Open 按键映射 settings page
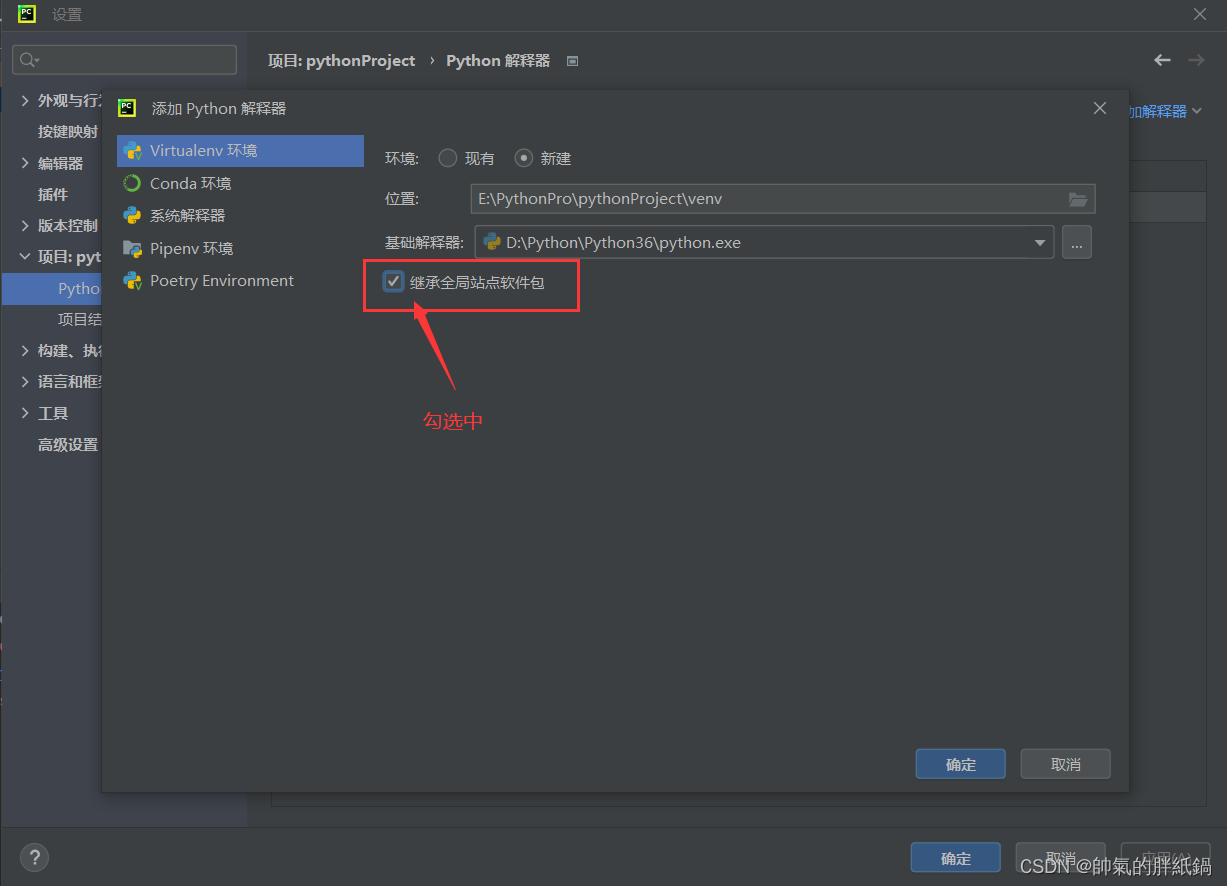The width and height of the screenshot is (1227, 886). pyautogui.click(x=68, y=131)
